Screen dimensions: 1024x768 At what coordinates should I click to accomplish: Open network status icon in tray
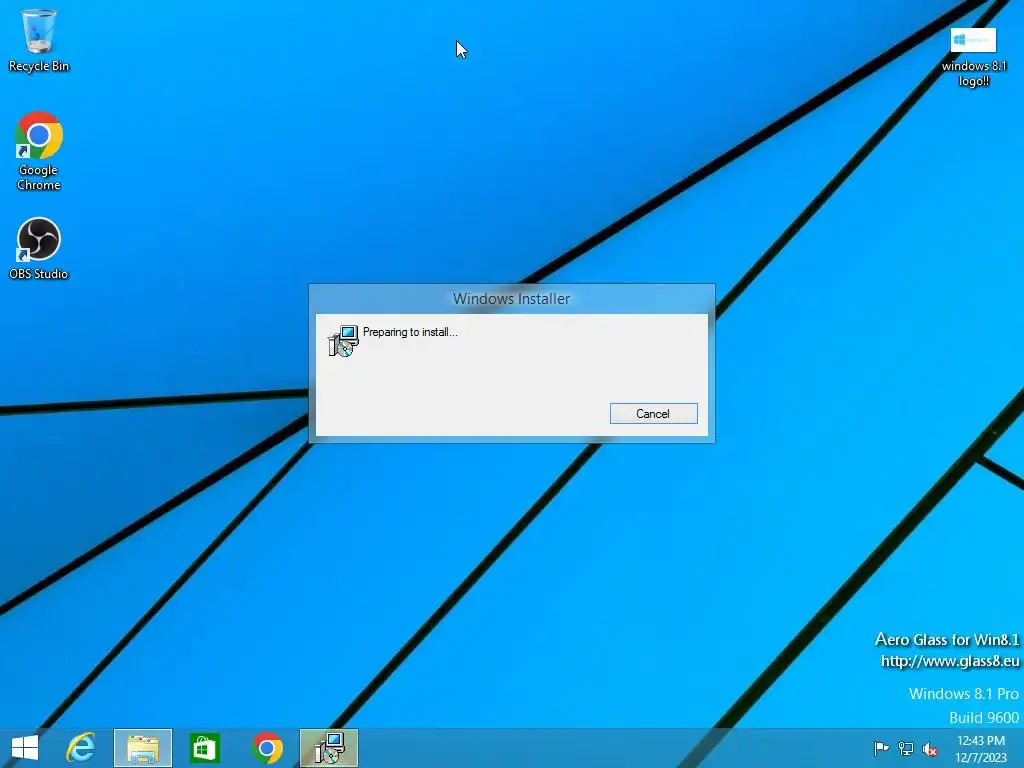pyautogui.click(x=906, y=748)
